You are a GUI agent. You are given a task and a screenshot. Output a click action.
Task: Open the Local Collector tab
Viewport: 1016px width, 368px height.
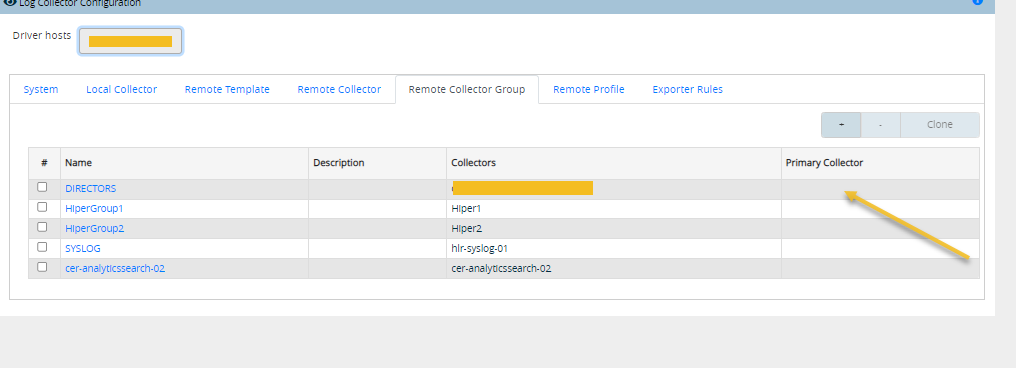(x=121, y=89)
